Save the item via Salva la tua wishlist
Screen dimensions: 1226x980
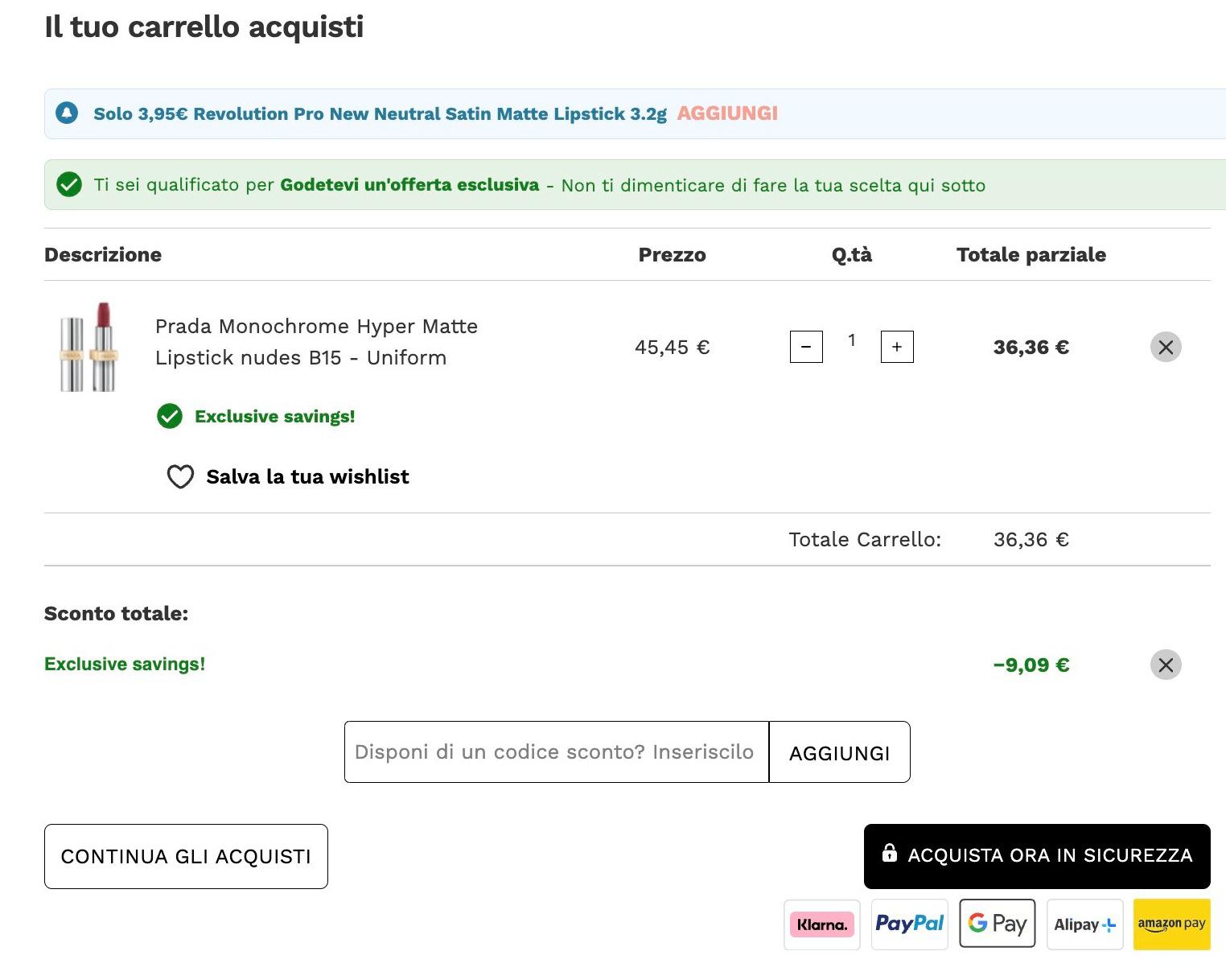point(307,477)
